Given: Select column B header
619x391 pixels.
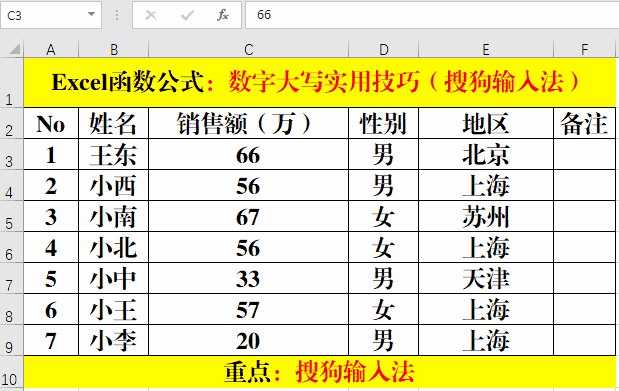Looking at the screenshot, I should pyautogui.click(x=114, y=49).
